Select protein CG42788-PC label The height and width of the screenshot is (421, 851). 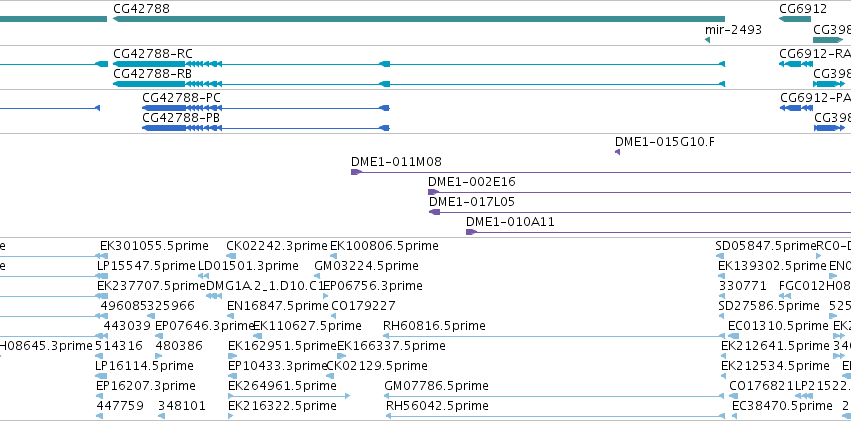(x=181, y=98)
